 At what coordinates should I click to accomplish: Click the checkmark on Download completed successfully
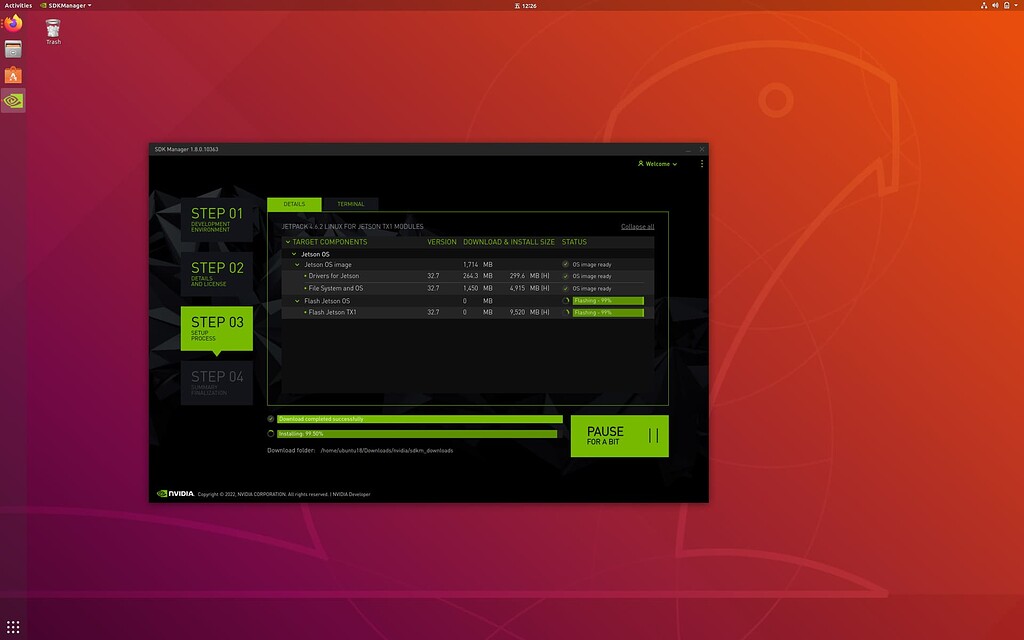(270, 419)
